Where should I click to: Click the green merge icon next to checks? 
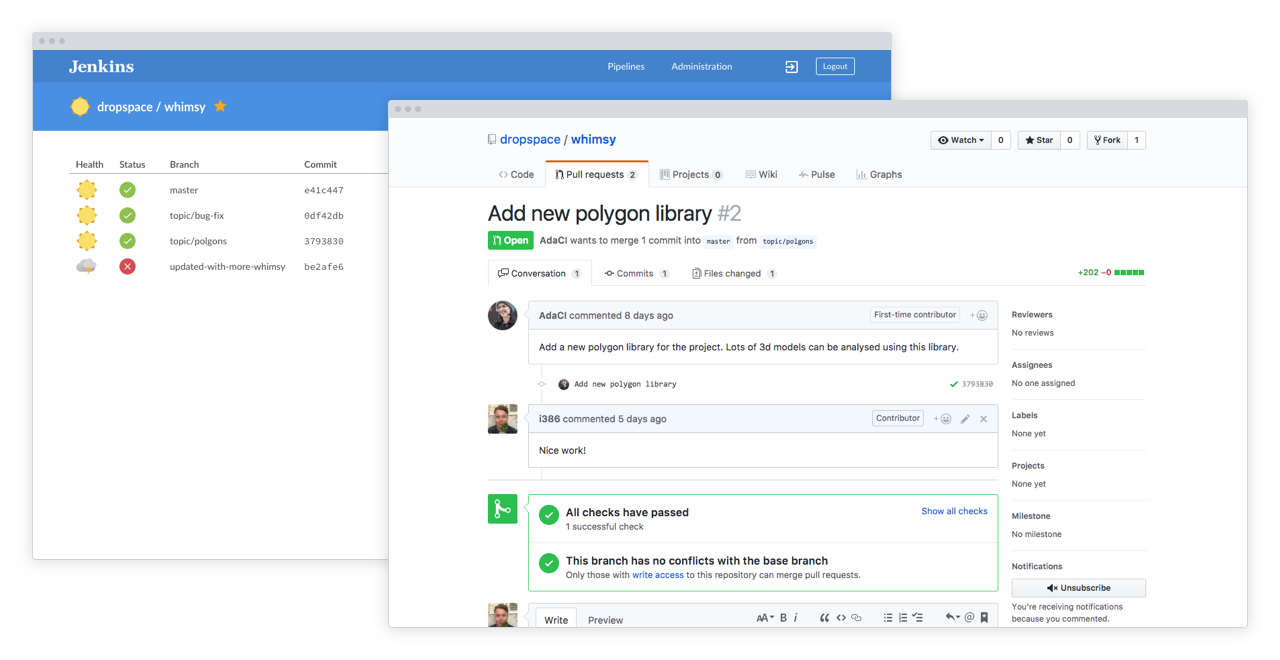[x=503, y=508]
